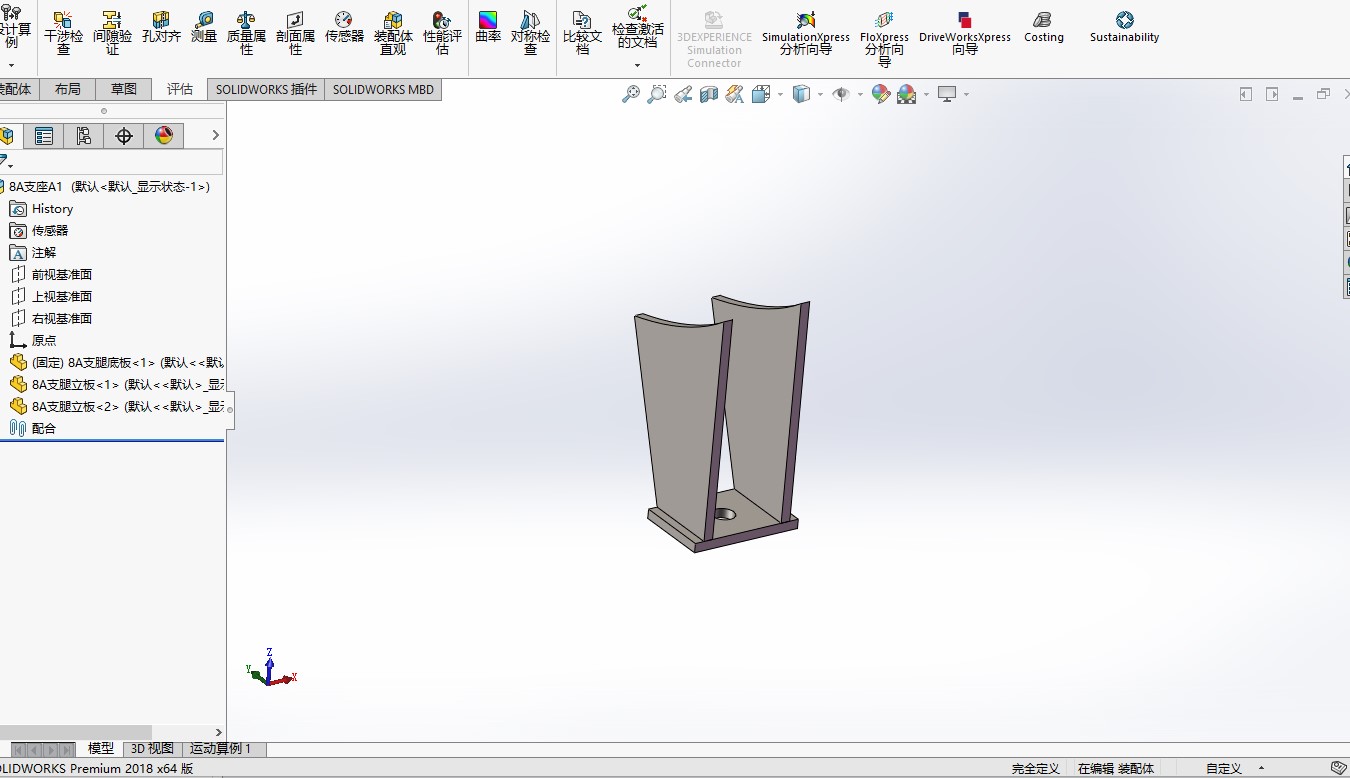Start the SimulationXpress analysis wizard
The height and width of the screenshot is (778, 1350).
click(805, 33)
